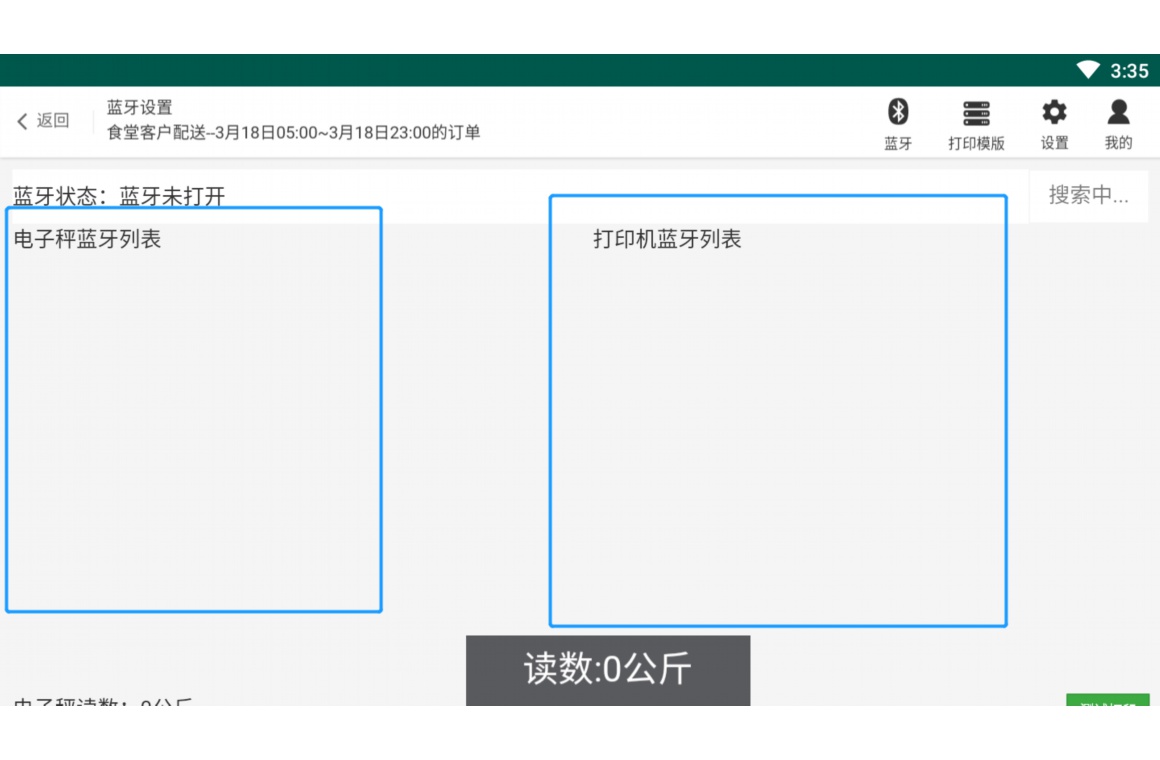Tap the green button at bottom right
This screenshot has height=760, width=1160.
(1107, 700)
